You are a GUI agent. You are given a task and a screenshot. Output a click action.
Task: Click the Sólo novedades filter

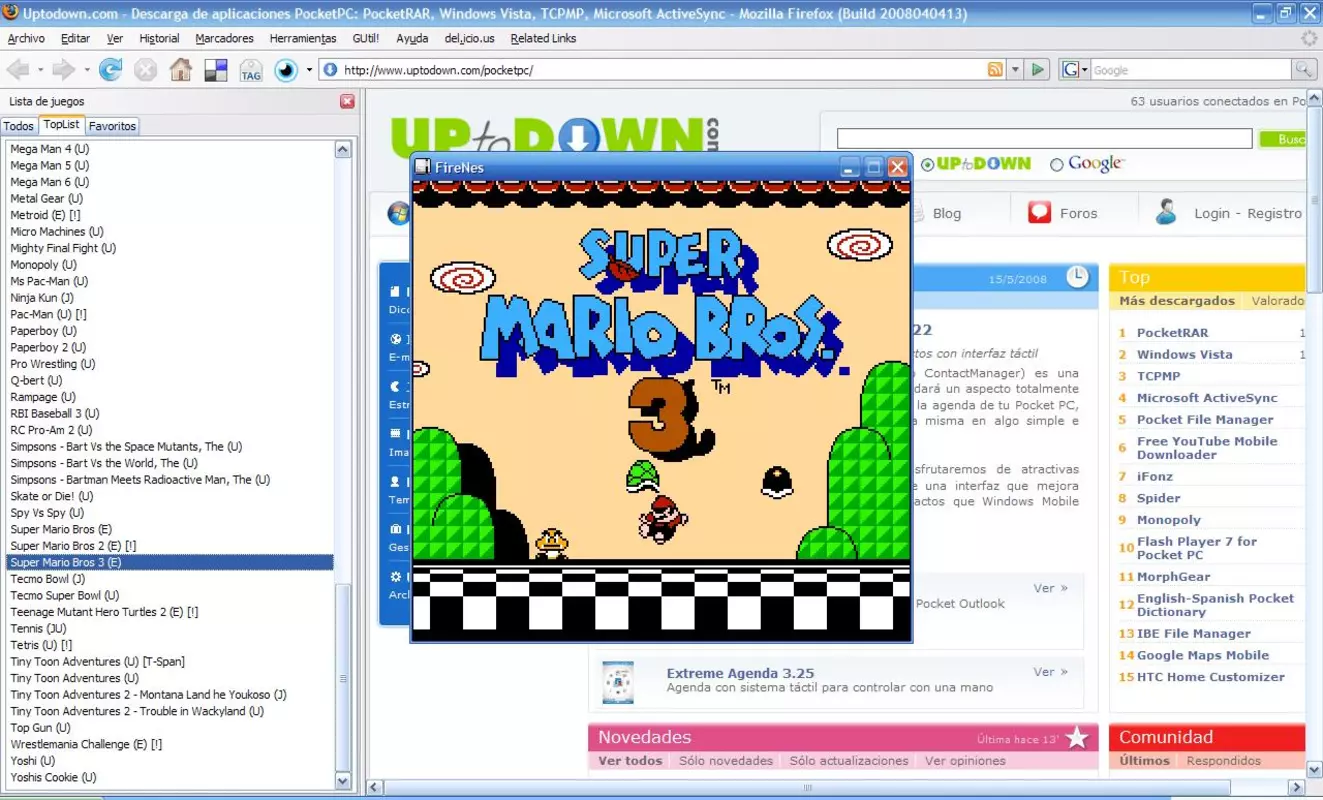coord(726,760)
